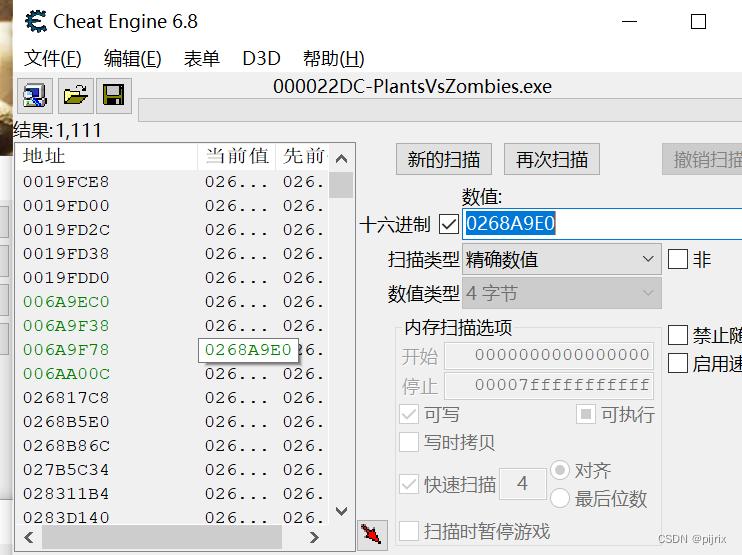This screenshot has height=555, width=742.
Task: Open the 帮助(H) menu
Action: coord(334,59)
